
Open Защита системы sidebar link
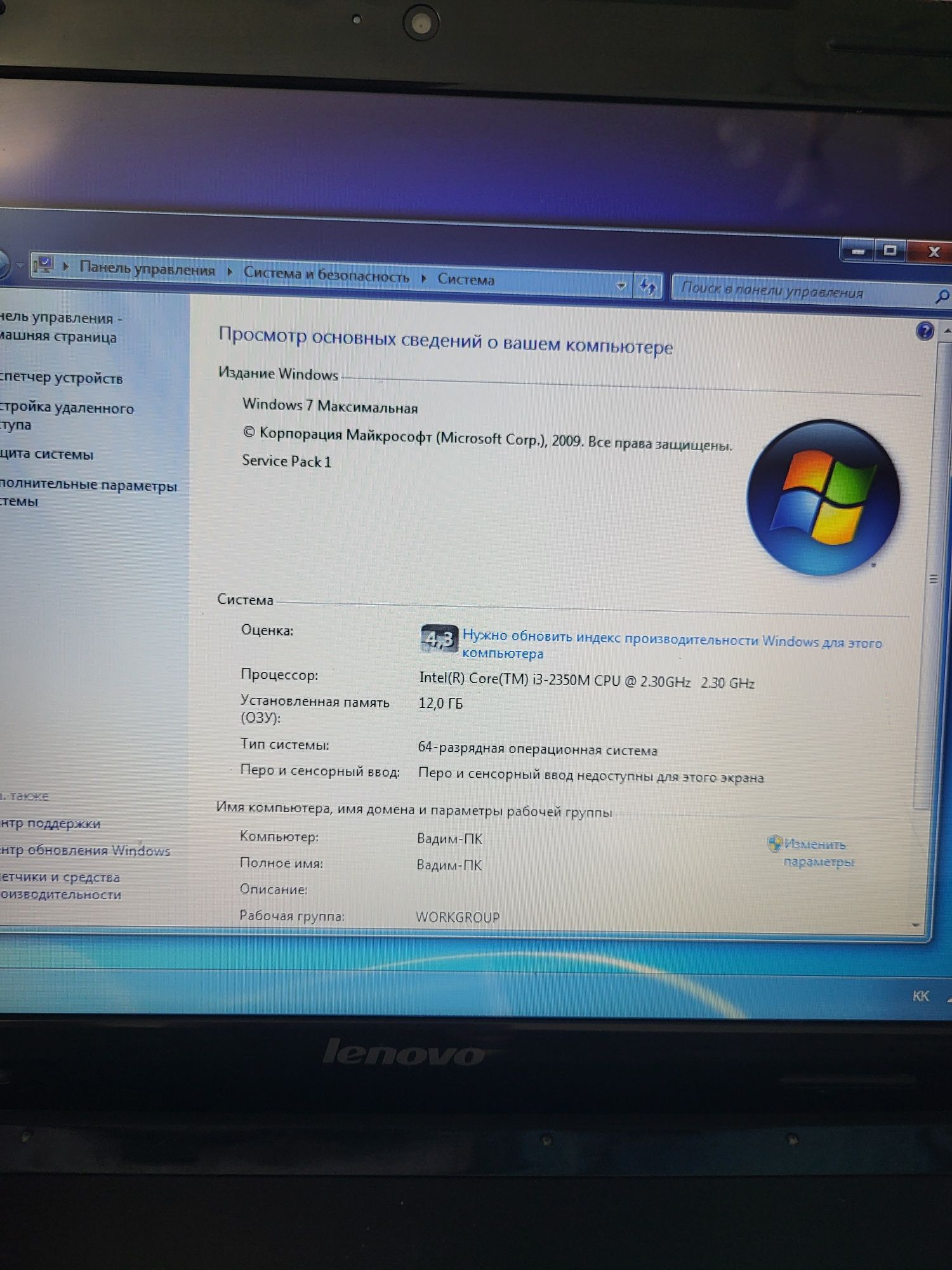[x=47, y=454]
